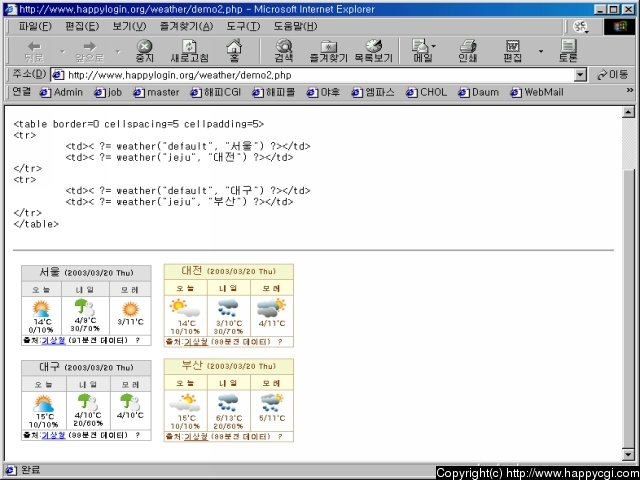The image size is (640, 480).
Task: Open the 파일(F) menu
Action: [35, 27]
